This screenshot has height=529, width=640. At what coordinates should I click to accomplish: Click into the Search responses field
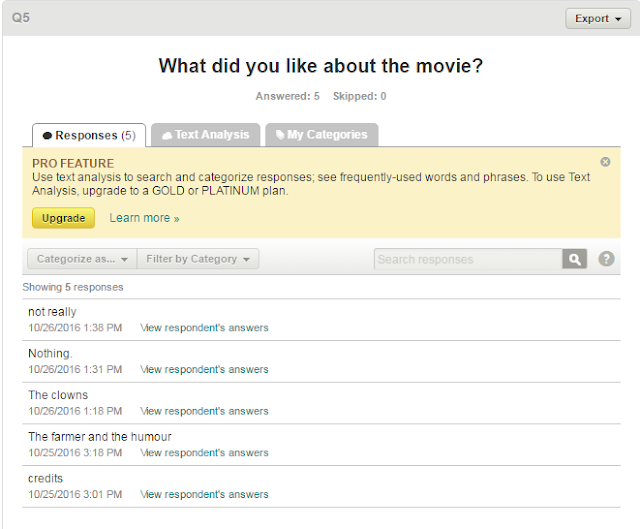pyautogui.click(x=468, y=259)
